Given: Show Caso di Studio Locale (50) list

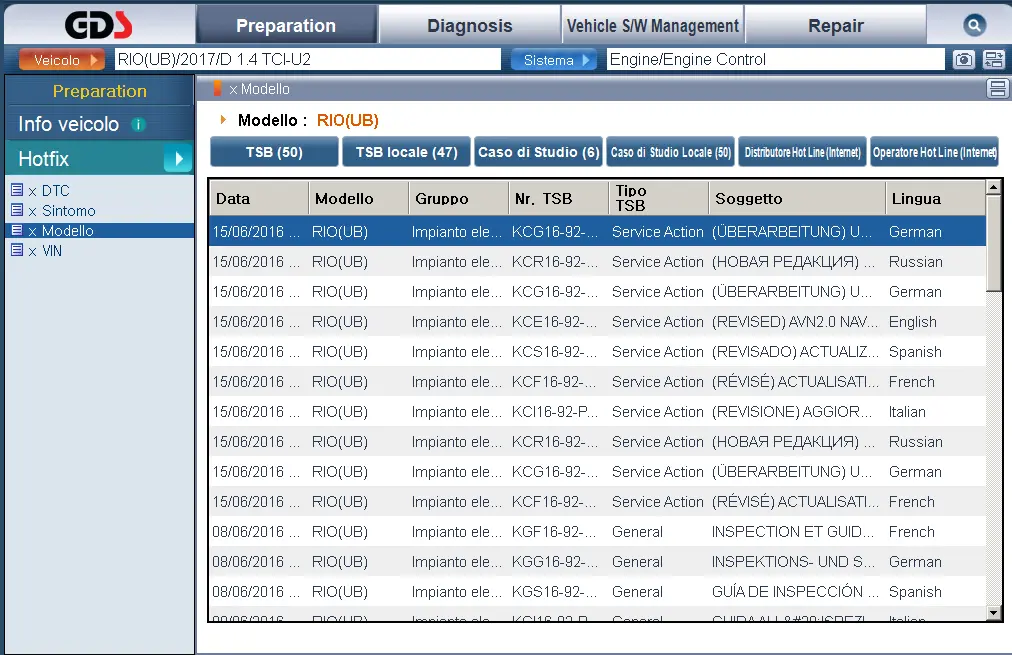Looking at the screenshot, I should (x=671, y=152).
